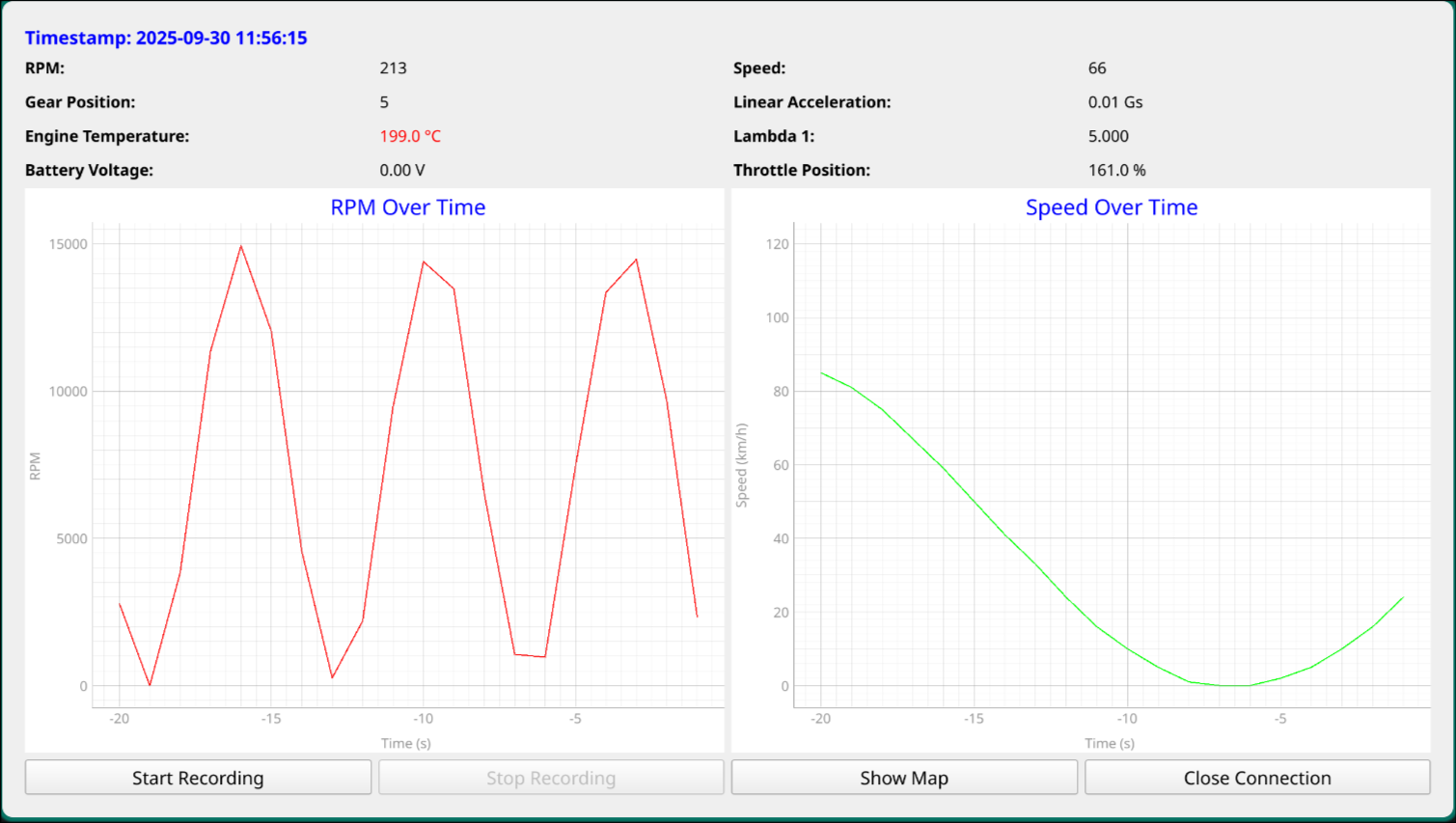
Task: Select the Linear Acceleration value 0.01 Gs
Action: [x=1115, y=102]
